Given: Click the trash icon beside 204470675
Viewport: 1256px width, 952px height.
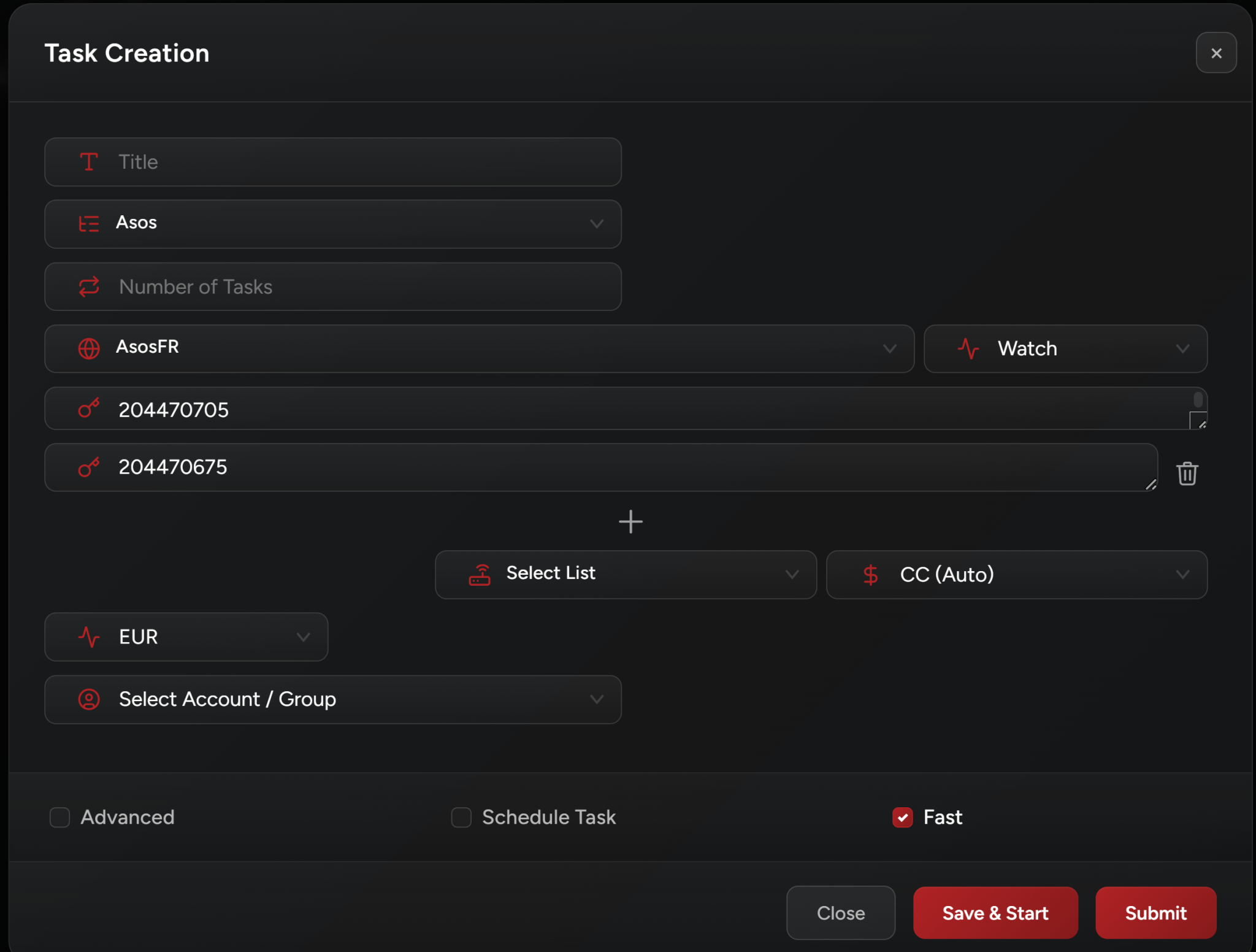Looking at the screenshot, I should click(1187, 473).
